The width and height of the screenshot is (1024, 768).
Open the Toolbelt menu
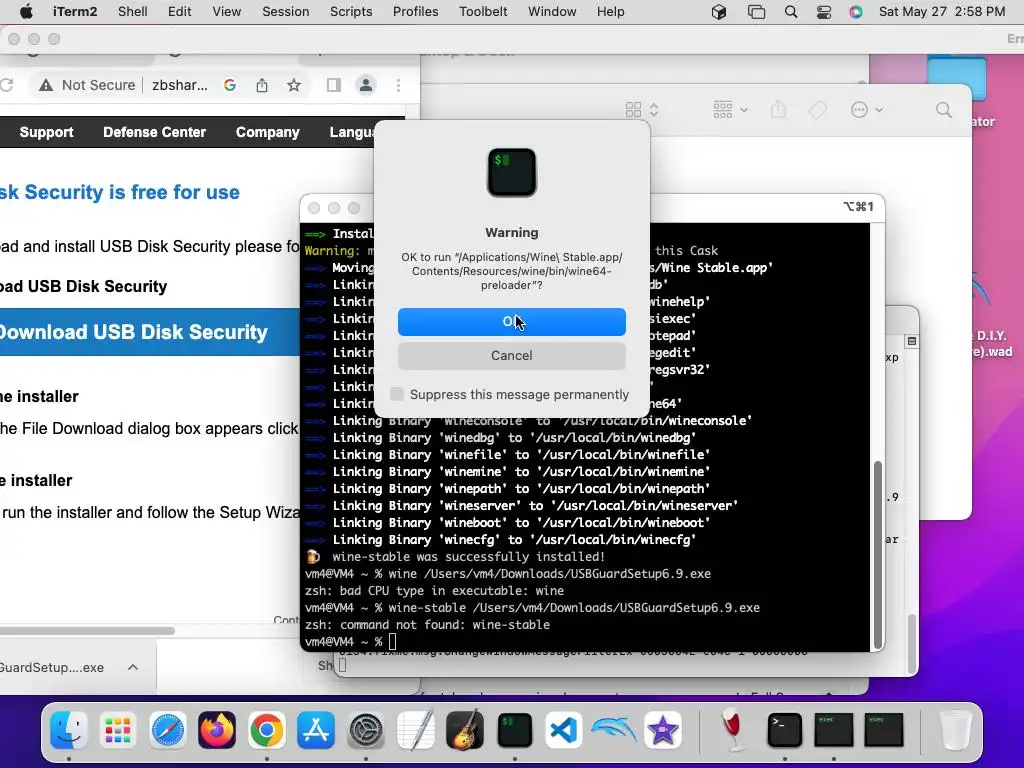click(483, 11)
